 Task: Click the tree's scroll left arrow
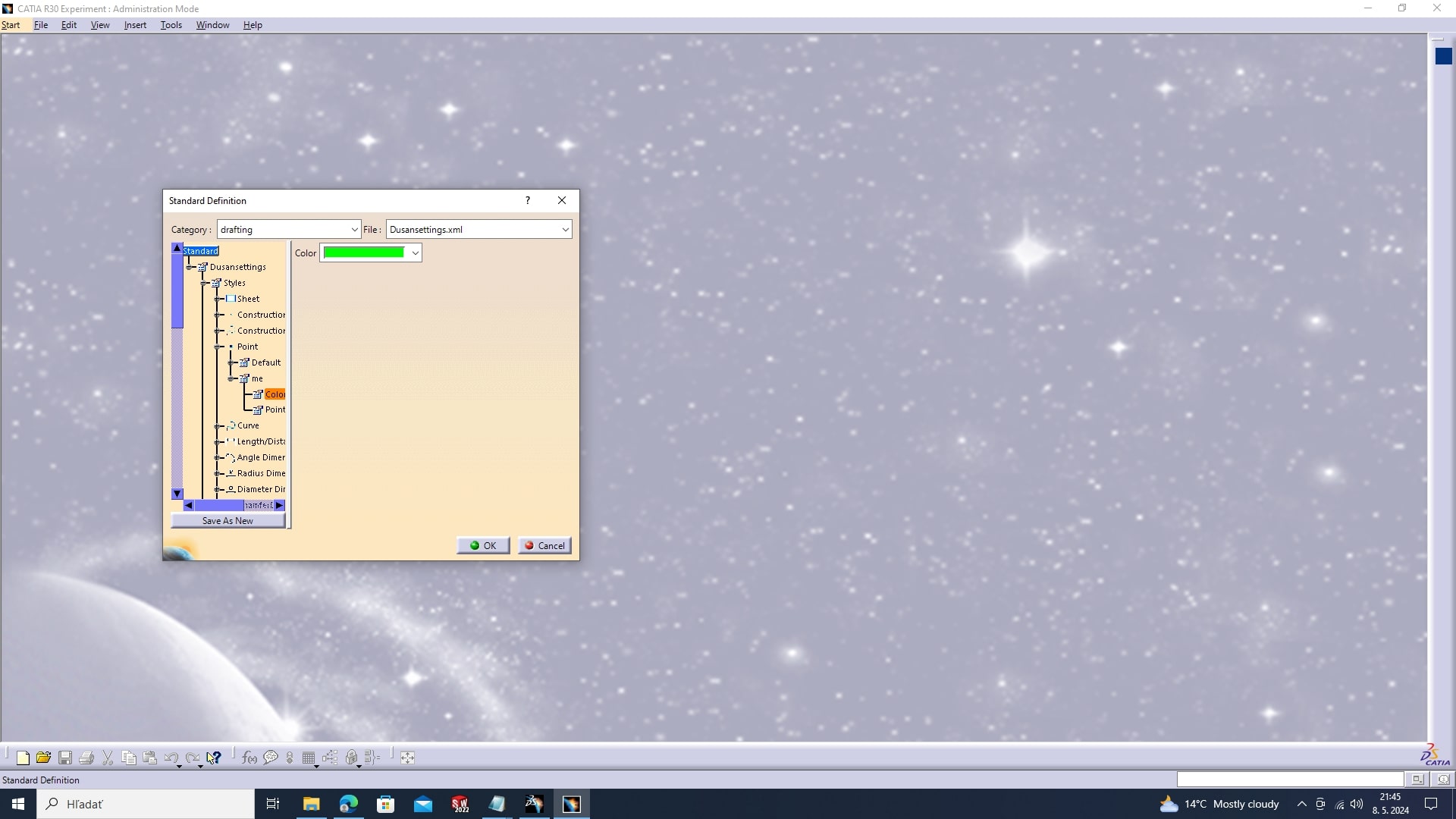(188, 505)
